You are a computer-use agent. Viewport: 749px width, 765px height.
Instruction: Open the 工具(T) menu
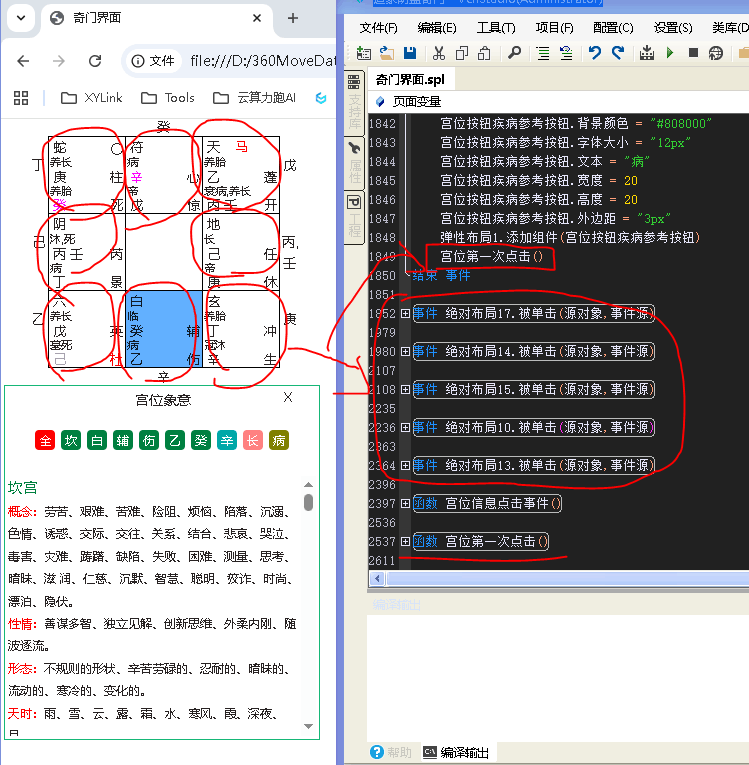(x=496, y=28)
